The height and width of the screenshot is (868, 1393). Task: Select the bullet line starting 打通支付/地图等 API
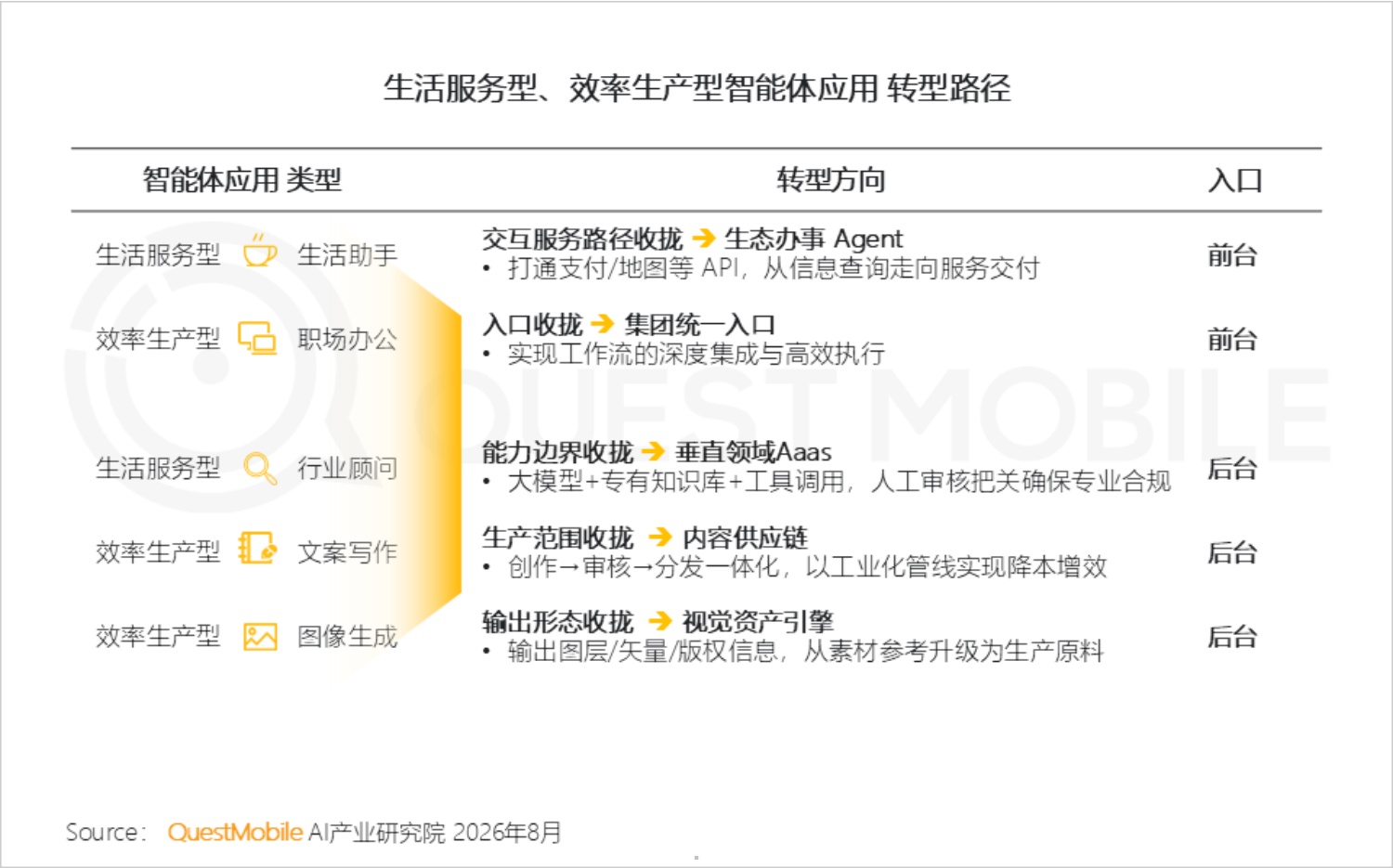tap(773, 269)
